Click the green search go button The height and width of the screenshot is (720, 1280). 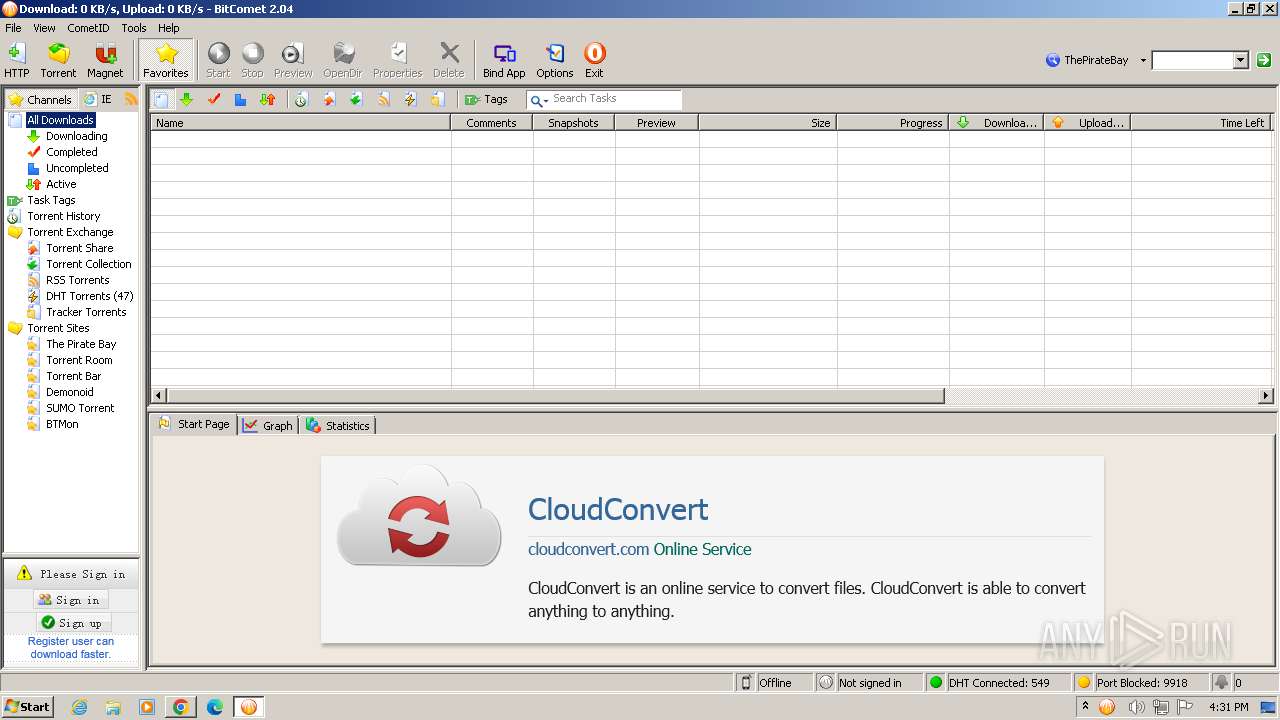tap(1264, 60)
